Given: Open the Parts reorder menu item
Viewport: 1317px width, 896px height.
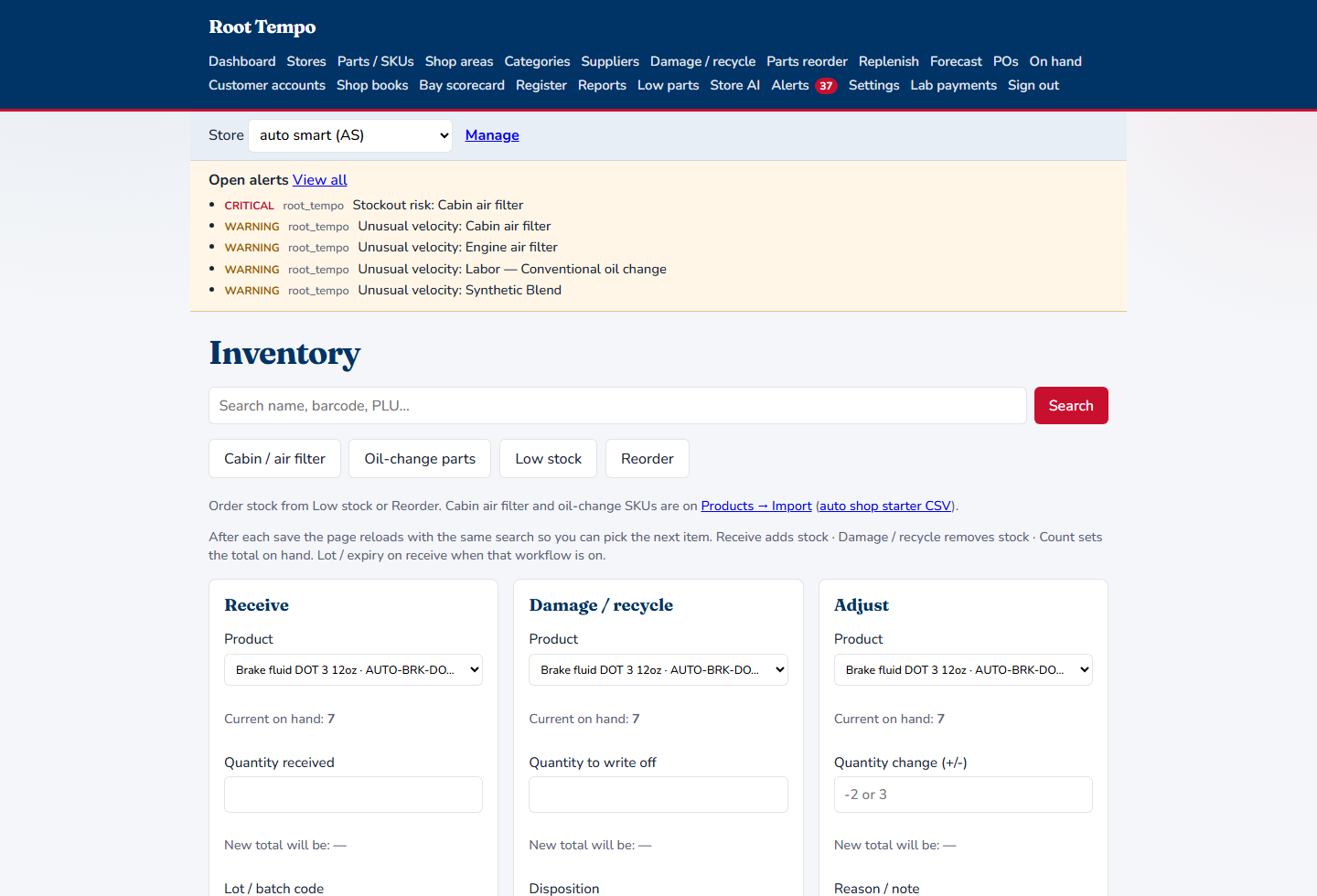Looking at the screenshot, I should click(x=807, y=61).
